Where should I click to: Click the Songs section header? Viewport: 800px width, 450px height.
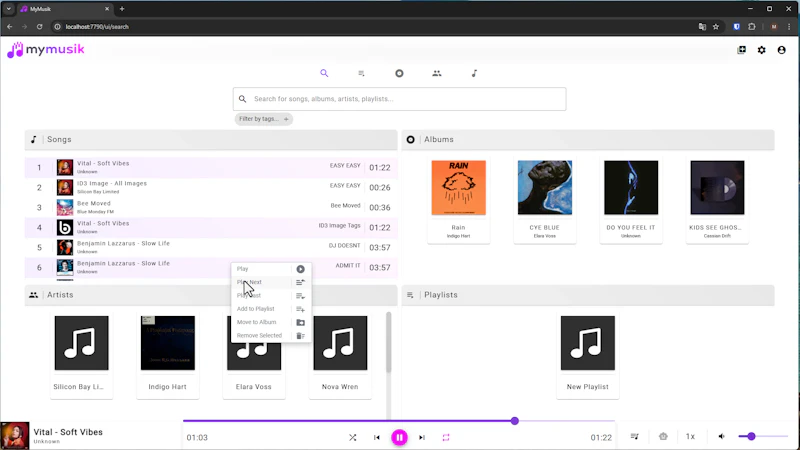point(211,140)
